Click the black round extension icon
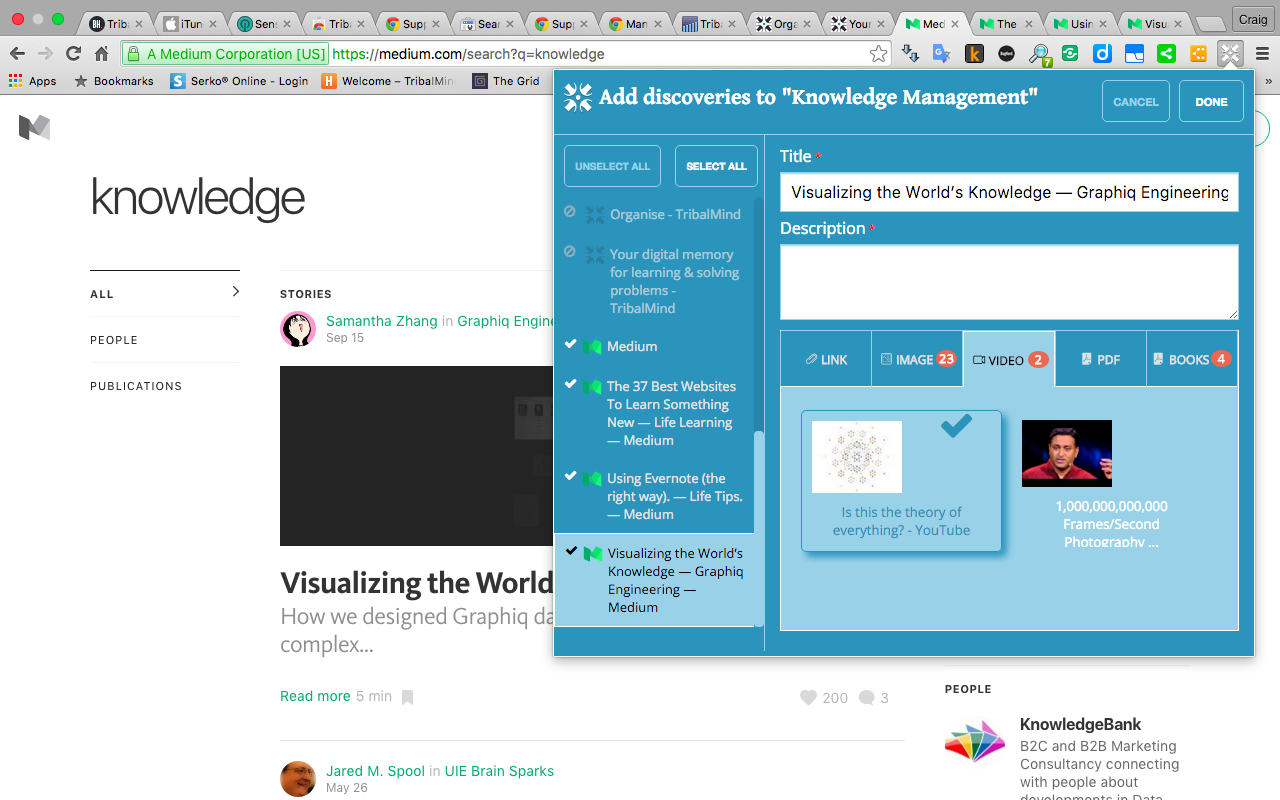The height and width of the screenshot is (800, 1280). 1006,54
